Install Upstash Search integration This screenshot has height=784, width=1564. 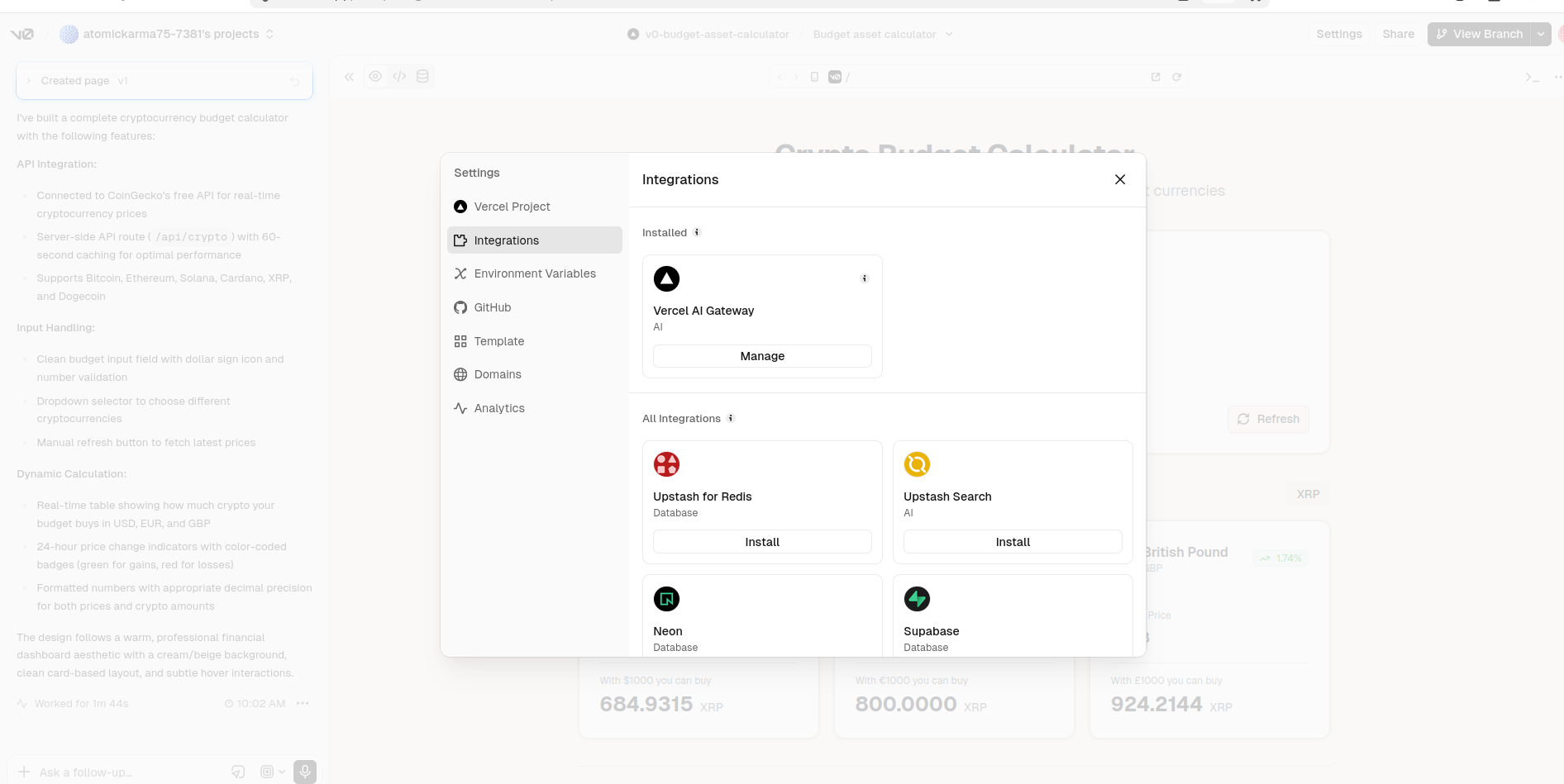click(1013, 542)
